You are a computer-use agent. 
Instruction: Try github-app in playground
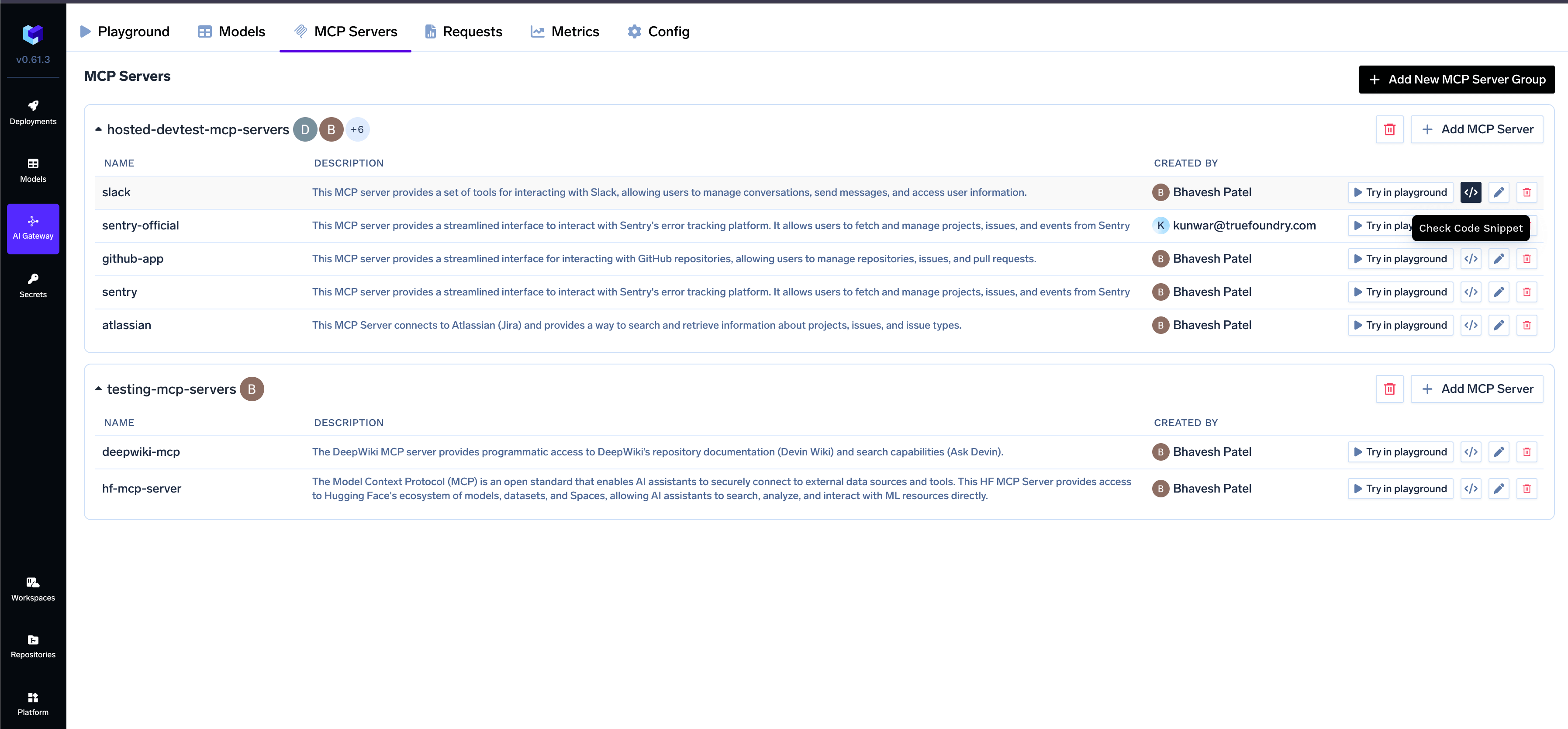coord(1400,259)
